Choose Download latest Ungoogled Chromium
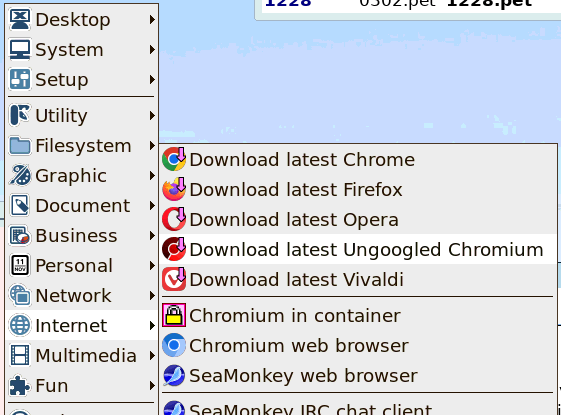 (x=358, y=249)
